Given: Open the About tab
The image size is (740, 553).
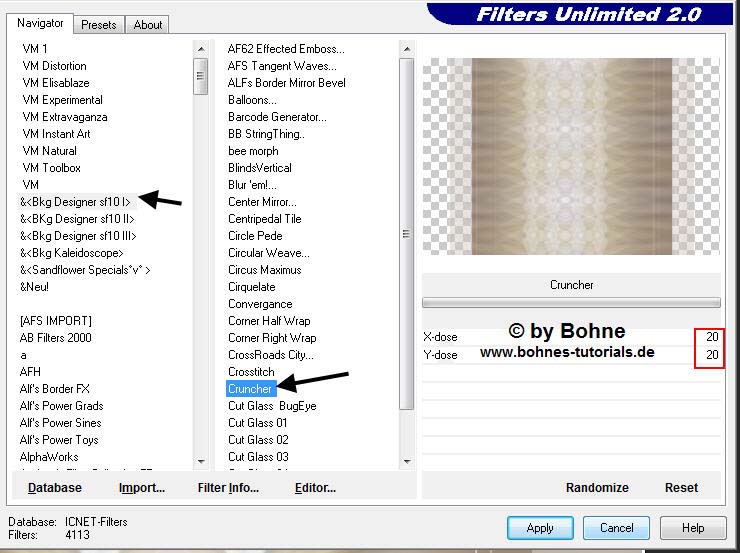Looking at the screenshot, I should coord(148,25).
